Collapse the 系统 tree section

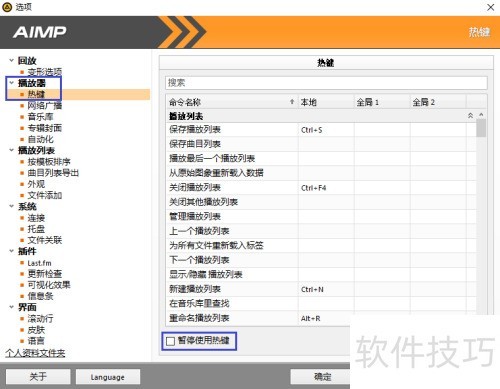point(11,206)
